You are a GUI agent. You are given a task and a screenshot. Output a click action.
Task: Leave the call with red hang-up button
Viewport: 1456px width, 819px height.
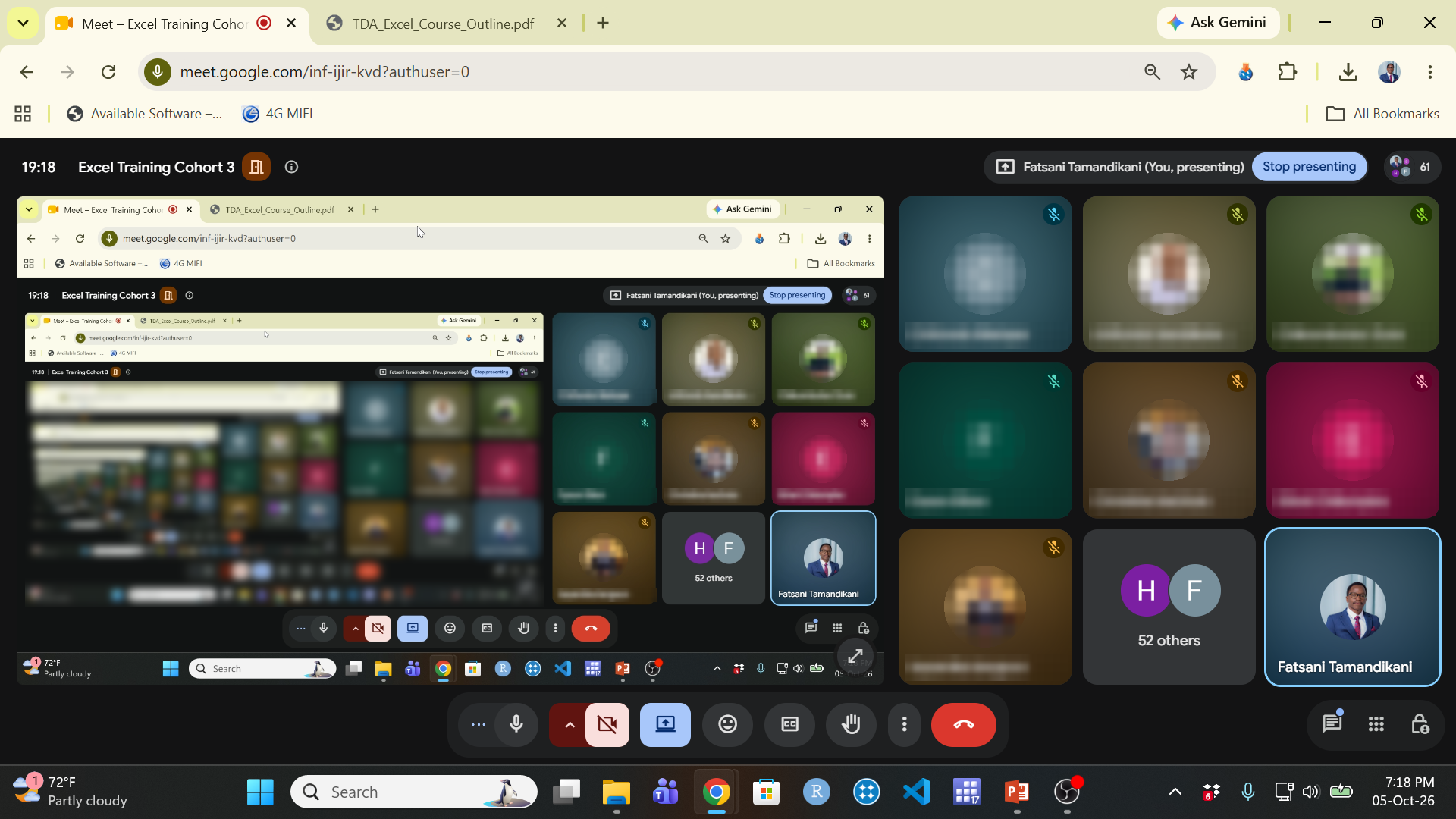coord(964,724)
